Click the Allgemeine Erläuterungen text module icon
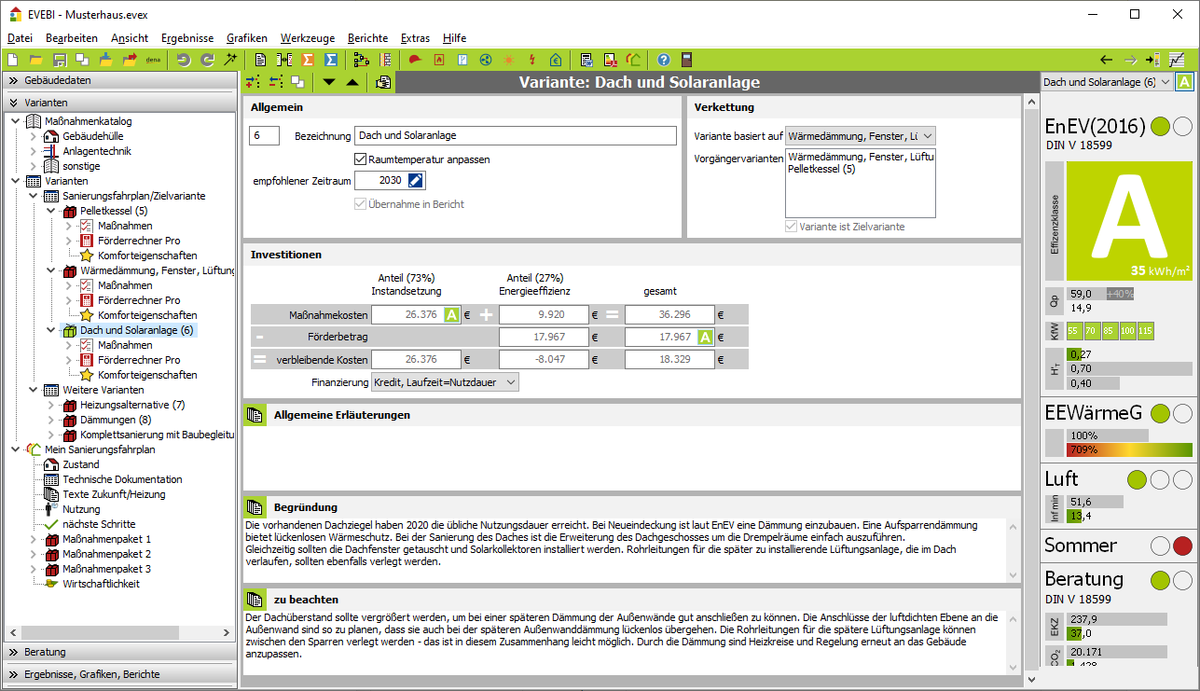This screenshot has height=691, width=1200. pos(254,415)
